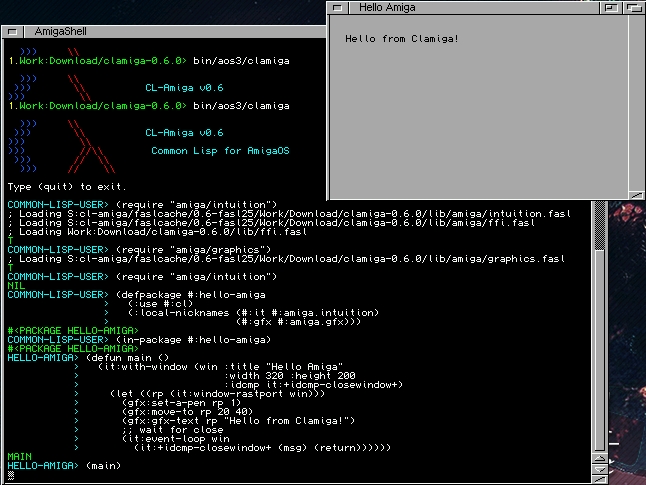The image size is (646, 485).
Task: Click the ':idcmp it:+idcmp-closewindow+)' line
Action: (x=313, y=385)
